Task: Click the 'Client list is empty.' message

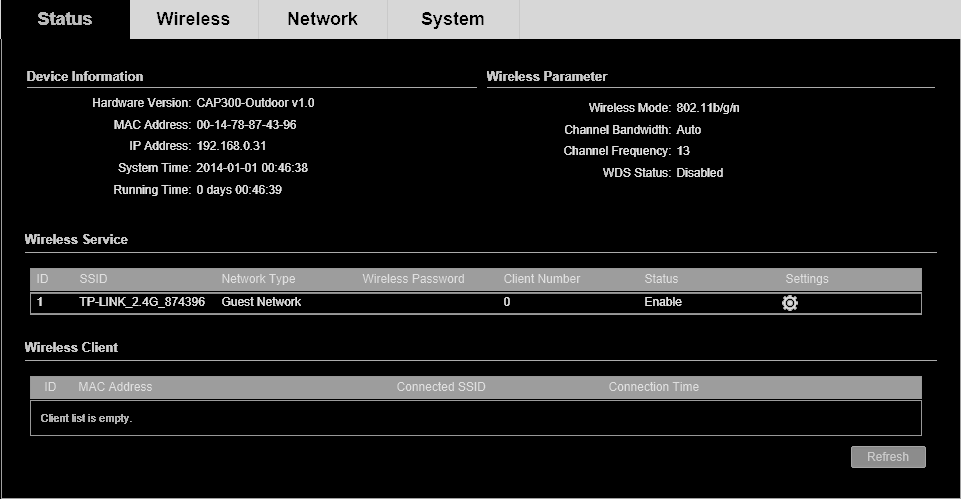Action: pos(86,418)
